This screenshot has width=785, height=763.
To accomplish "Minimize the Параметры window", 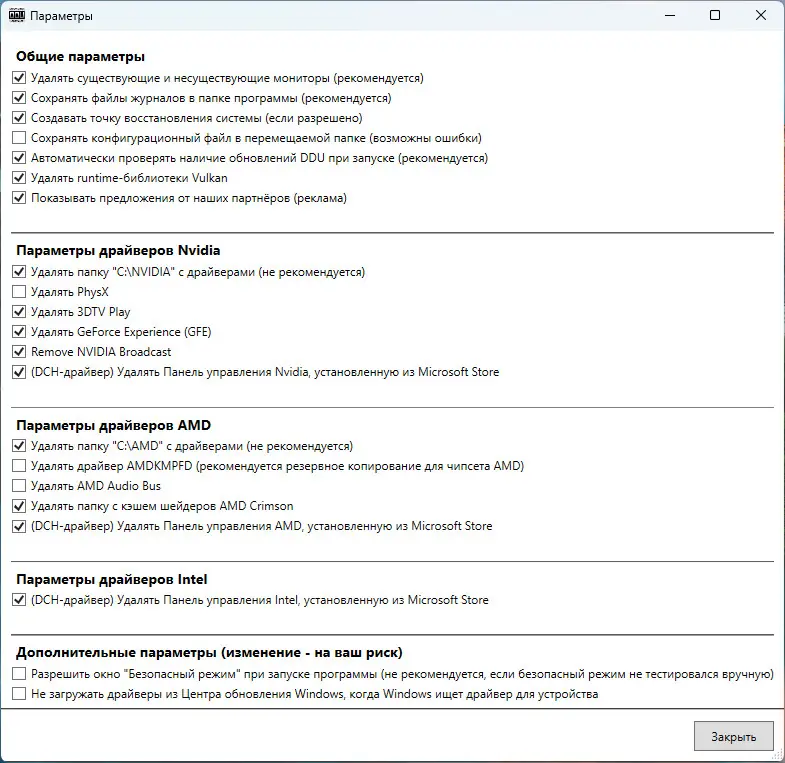I will (668, 16).
